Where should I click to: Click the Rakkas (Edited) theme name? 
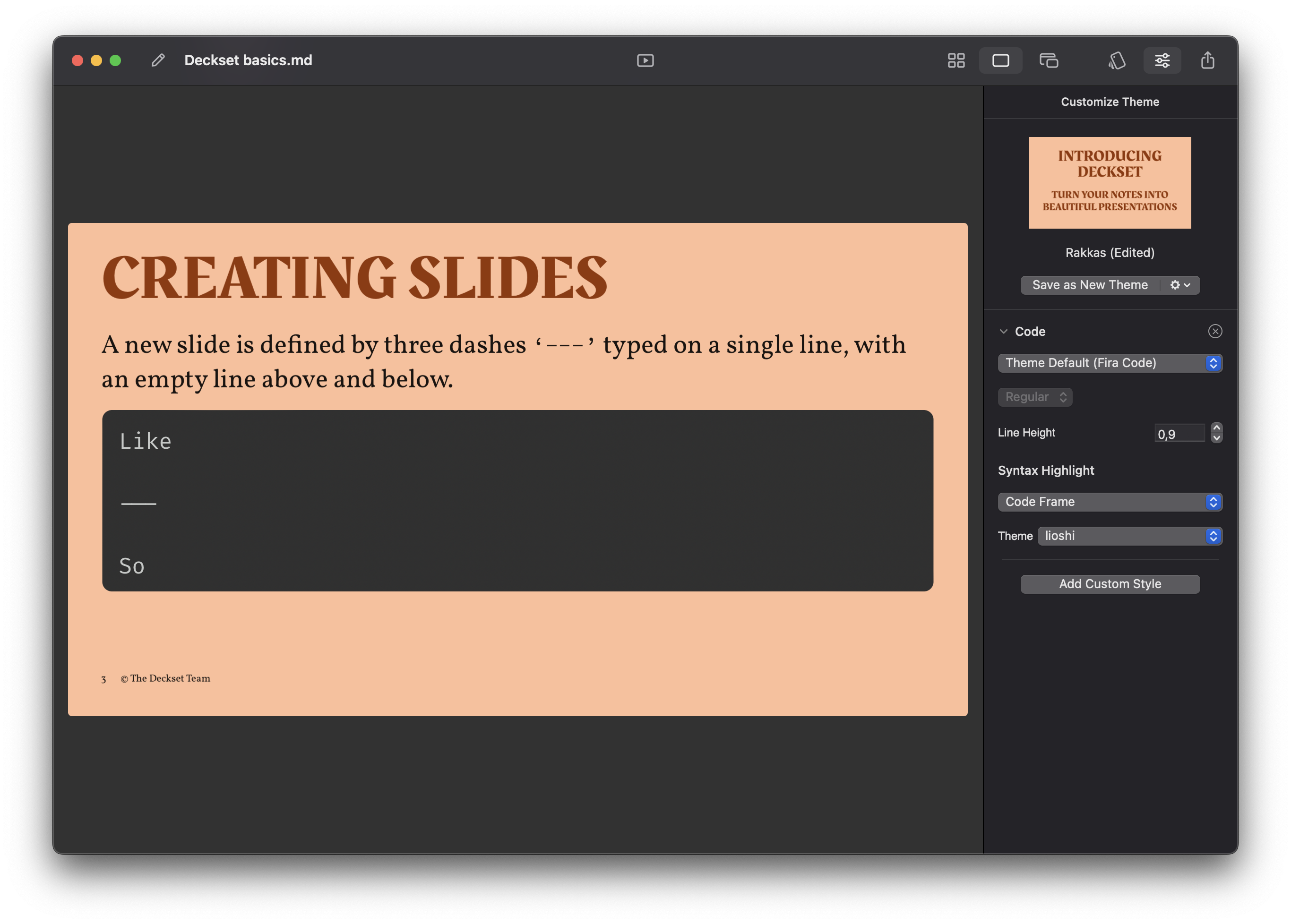(1110, 253)
